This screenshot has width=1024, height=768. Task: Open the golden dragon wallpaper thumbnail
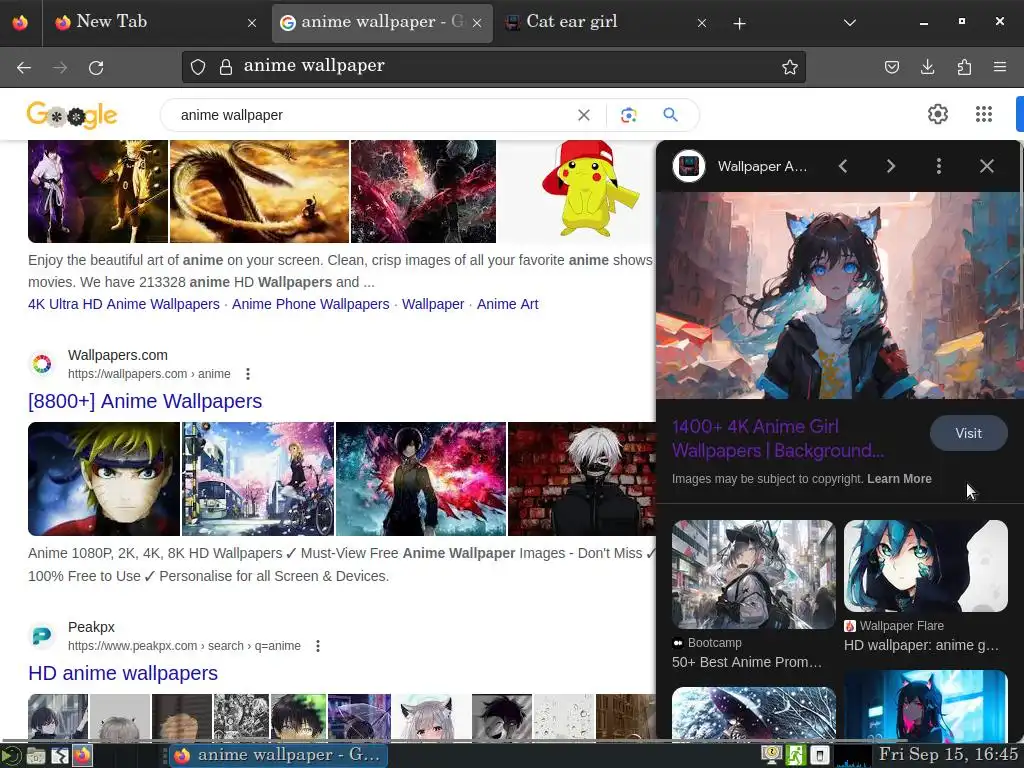tap(259, 191)
